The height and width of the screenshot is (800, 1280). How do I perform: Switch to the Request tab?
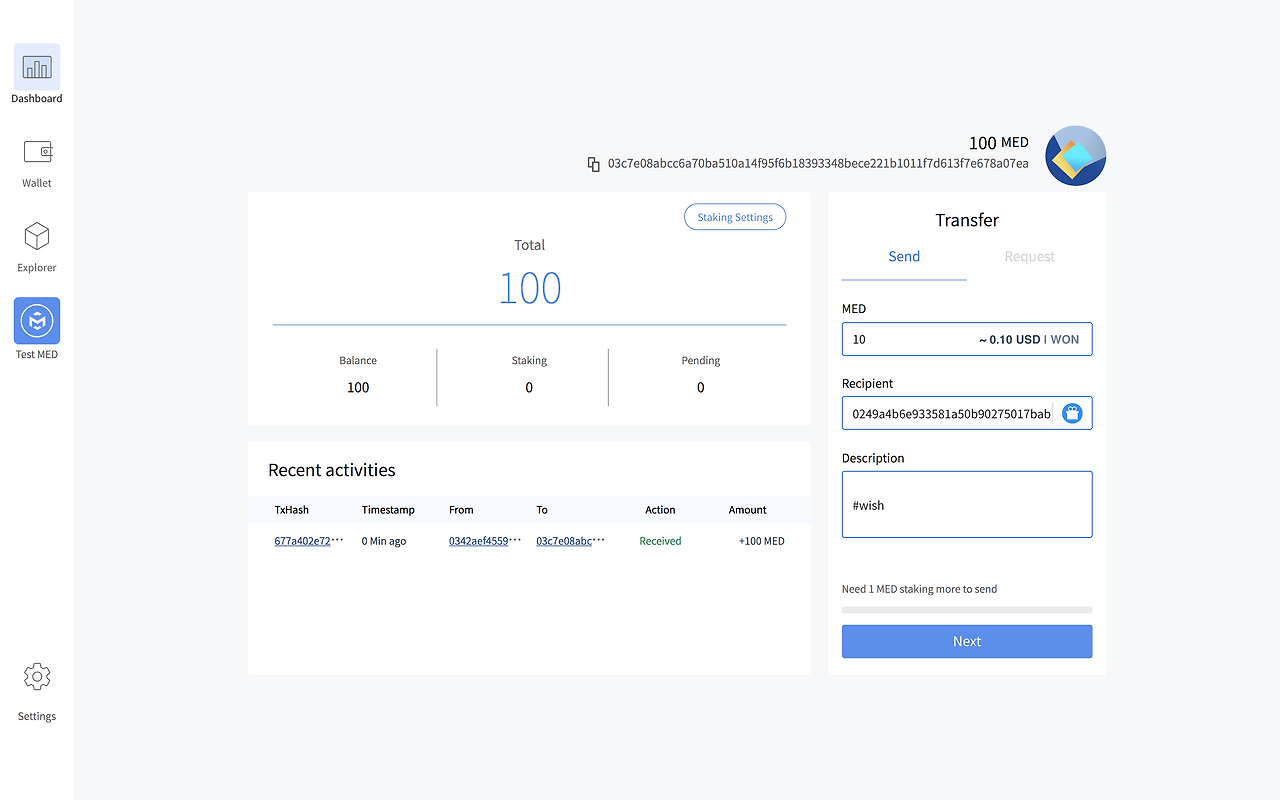[x=1030, y=257]
